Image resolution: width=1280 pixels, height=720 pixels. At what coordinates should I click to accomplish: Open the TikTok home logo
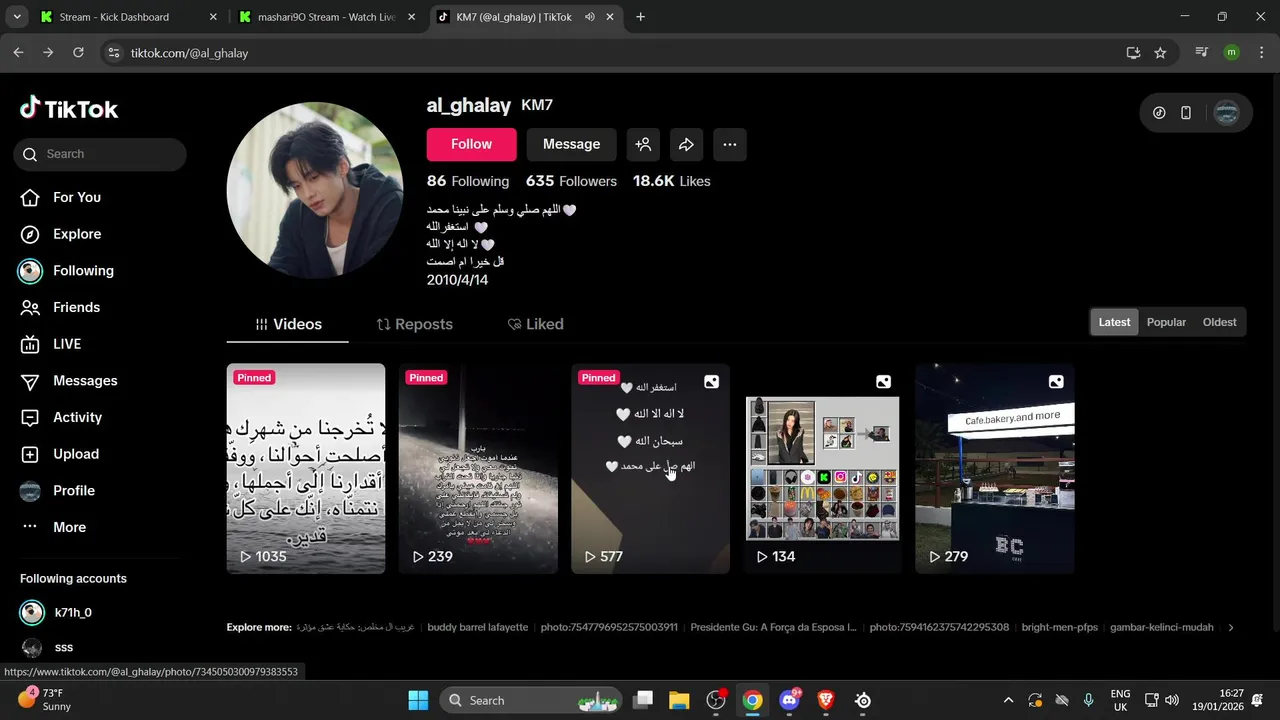(69, 109)
